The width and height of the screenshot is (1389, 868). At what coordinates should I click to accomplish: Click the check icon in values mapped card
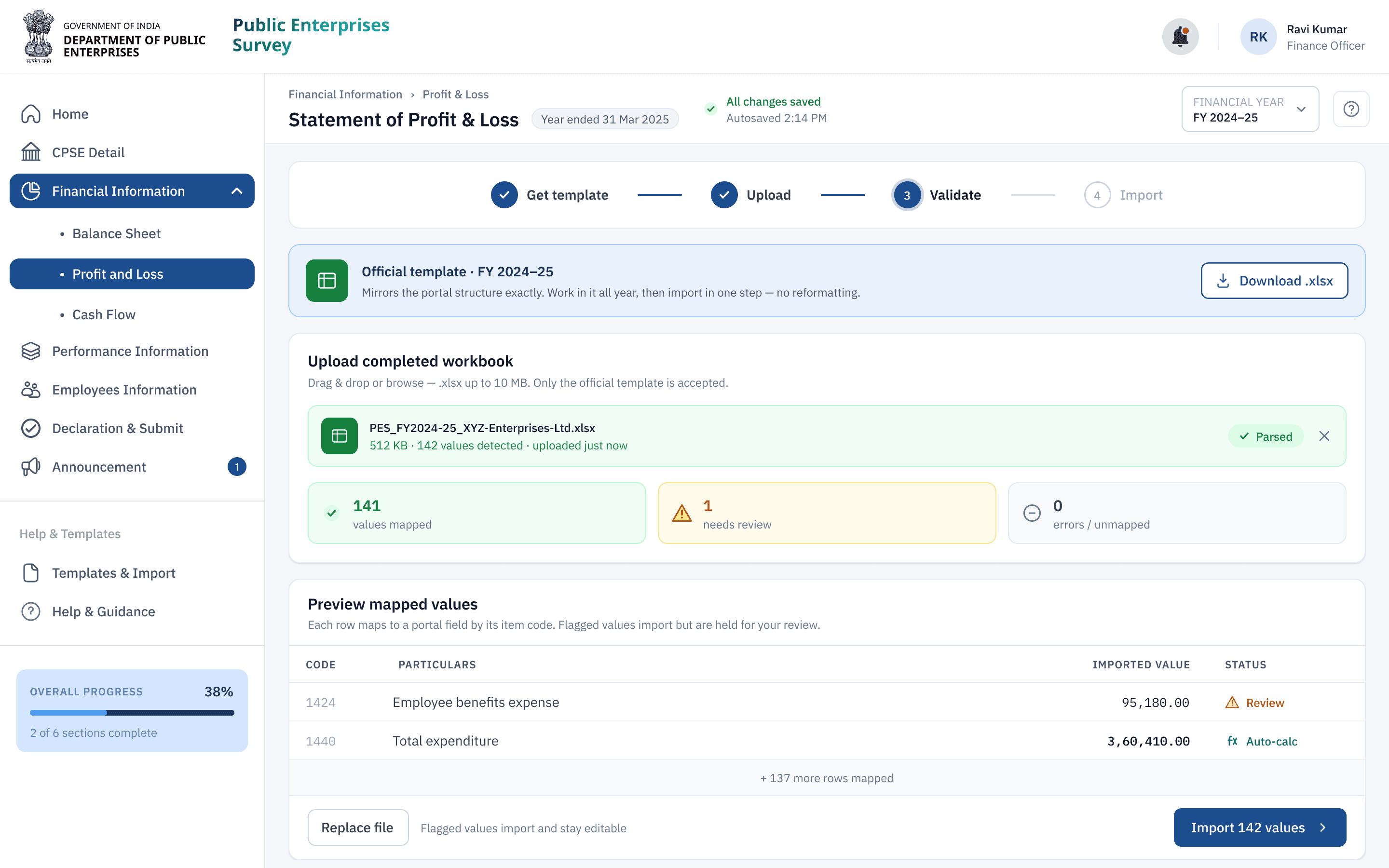(332, 513)
